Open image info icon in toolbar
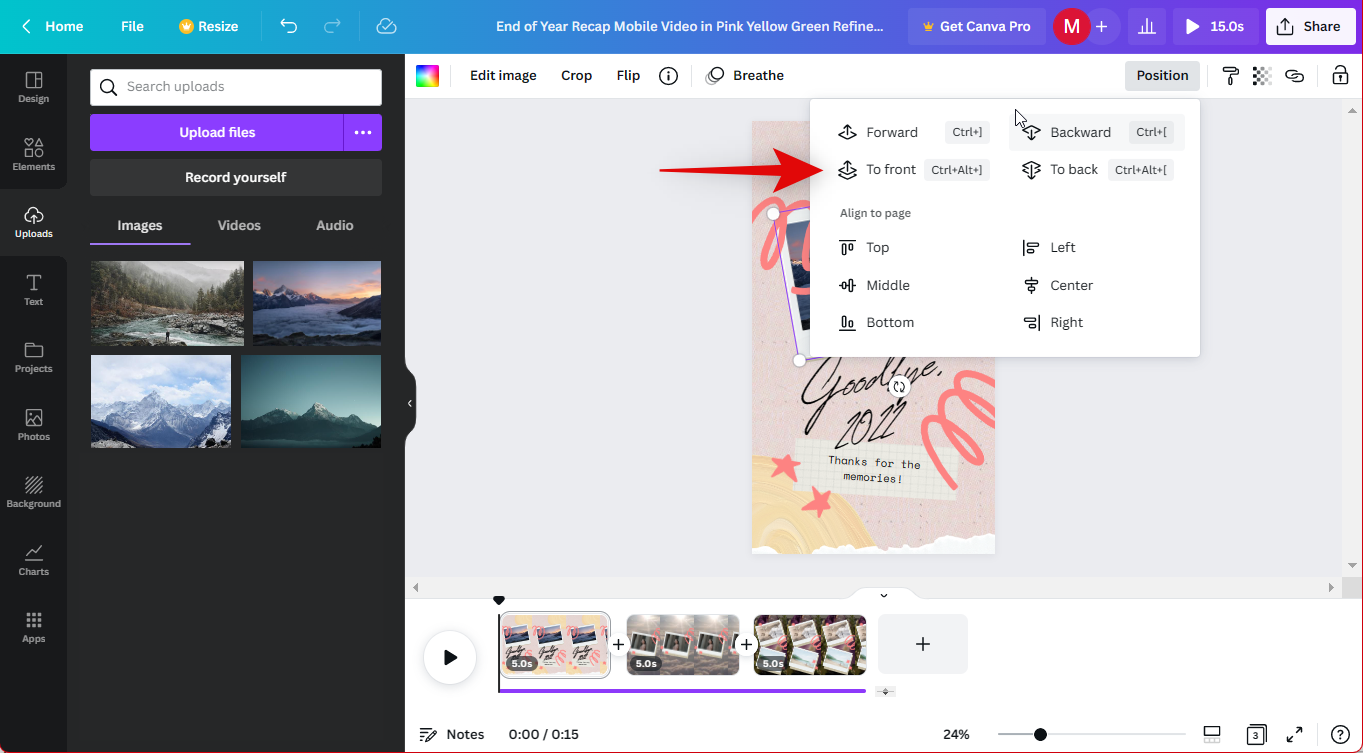1363x753 pixels. click(669, 76)
